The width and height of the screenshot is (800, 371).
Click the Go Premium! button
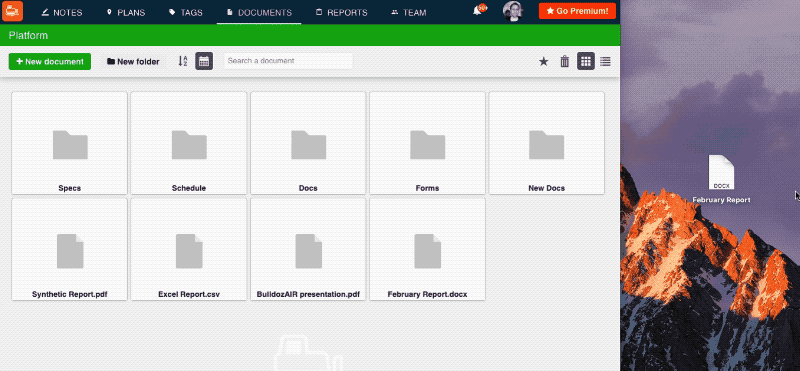pyautogui.click(x=577, y=11)
